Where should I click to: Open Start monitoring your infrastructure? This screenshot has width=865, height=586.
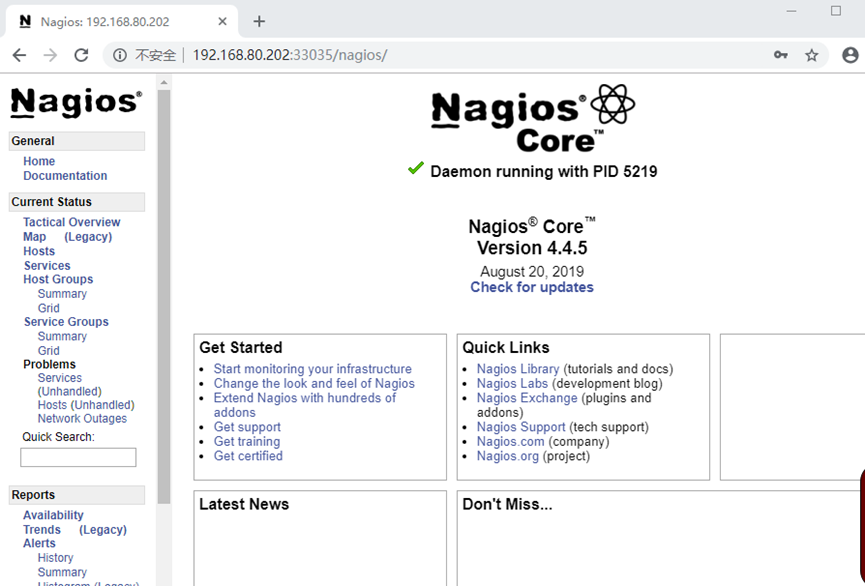pyautogui.click(x=312, y=369)
